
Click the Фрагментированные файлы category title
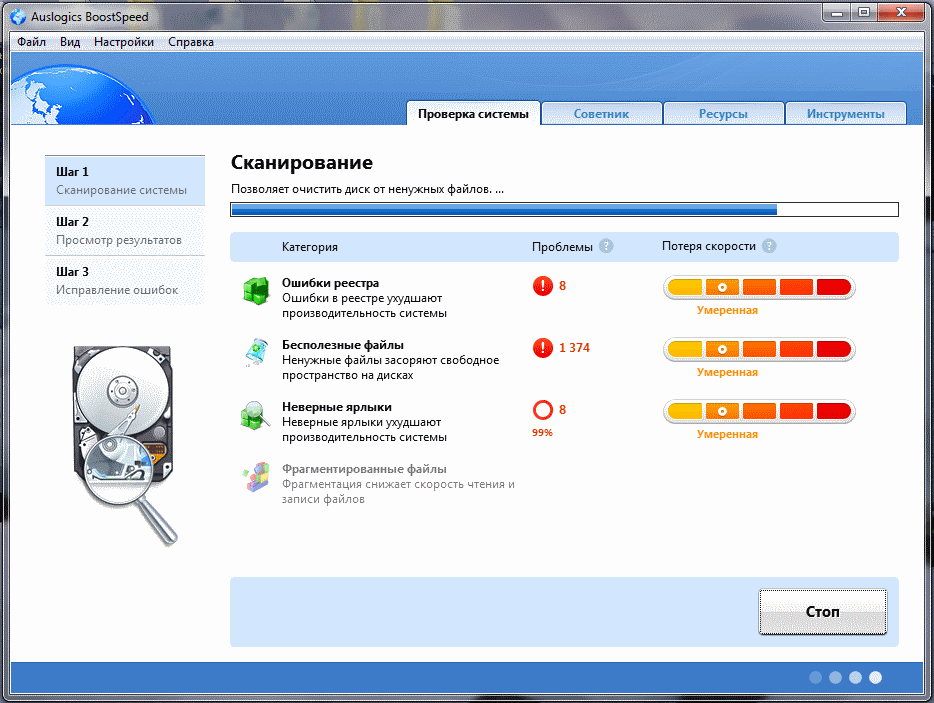(365, 469)
